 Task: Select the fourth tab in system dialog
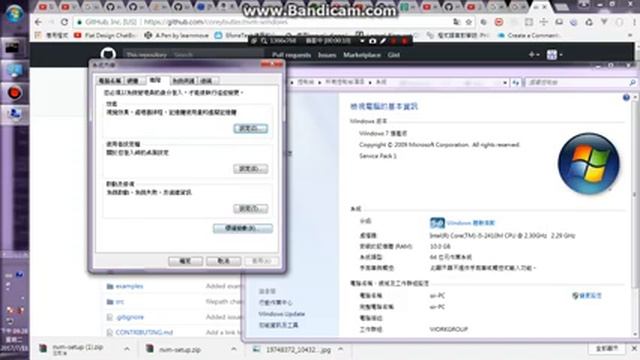pyautogui.click(x=183, y=81)
